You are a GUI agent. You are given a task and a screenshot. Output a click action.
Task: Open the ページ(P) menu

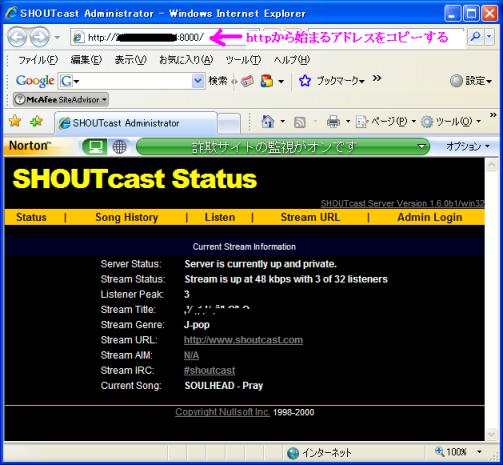[385, 122]
